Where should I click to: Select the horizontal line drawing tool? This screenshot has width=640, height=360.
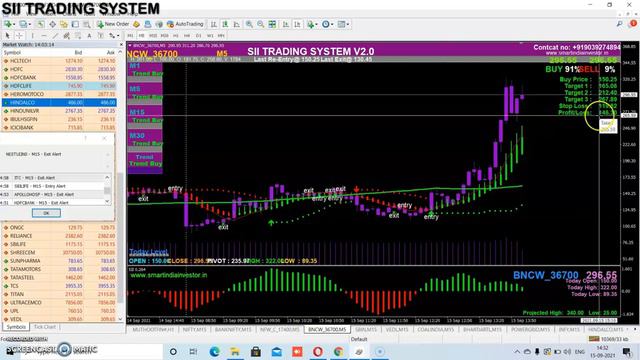44,36
